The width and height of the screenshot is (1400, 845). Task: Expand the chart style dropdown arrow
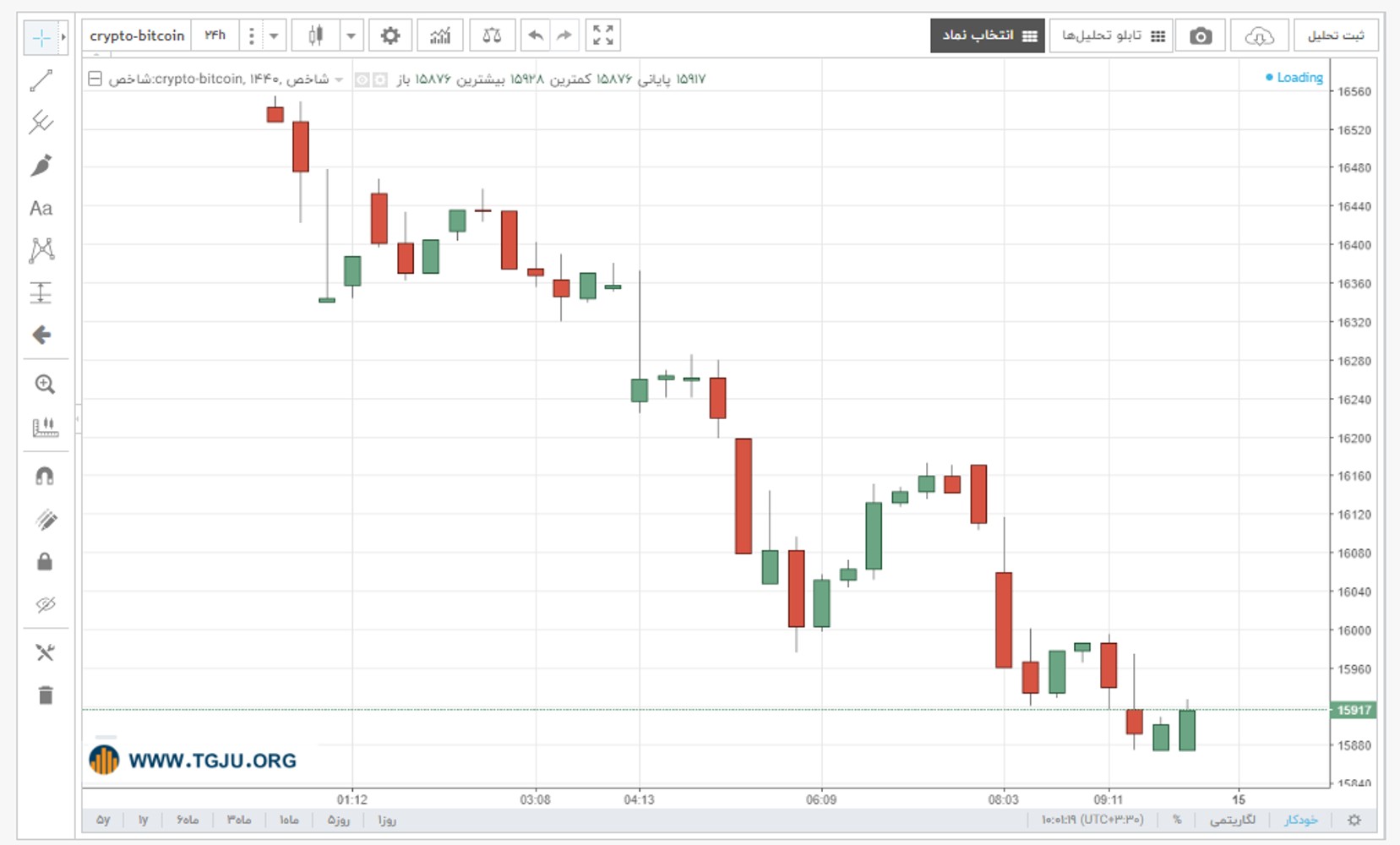351,35
